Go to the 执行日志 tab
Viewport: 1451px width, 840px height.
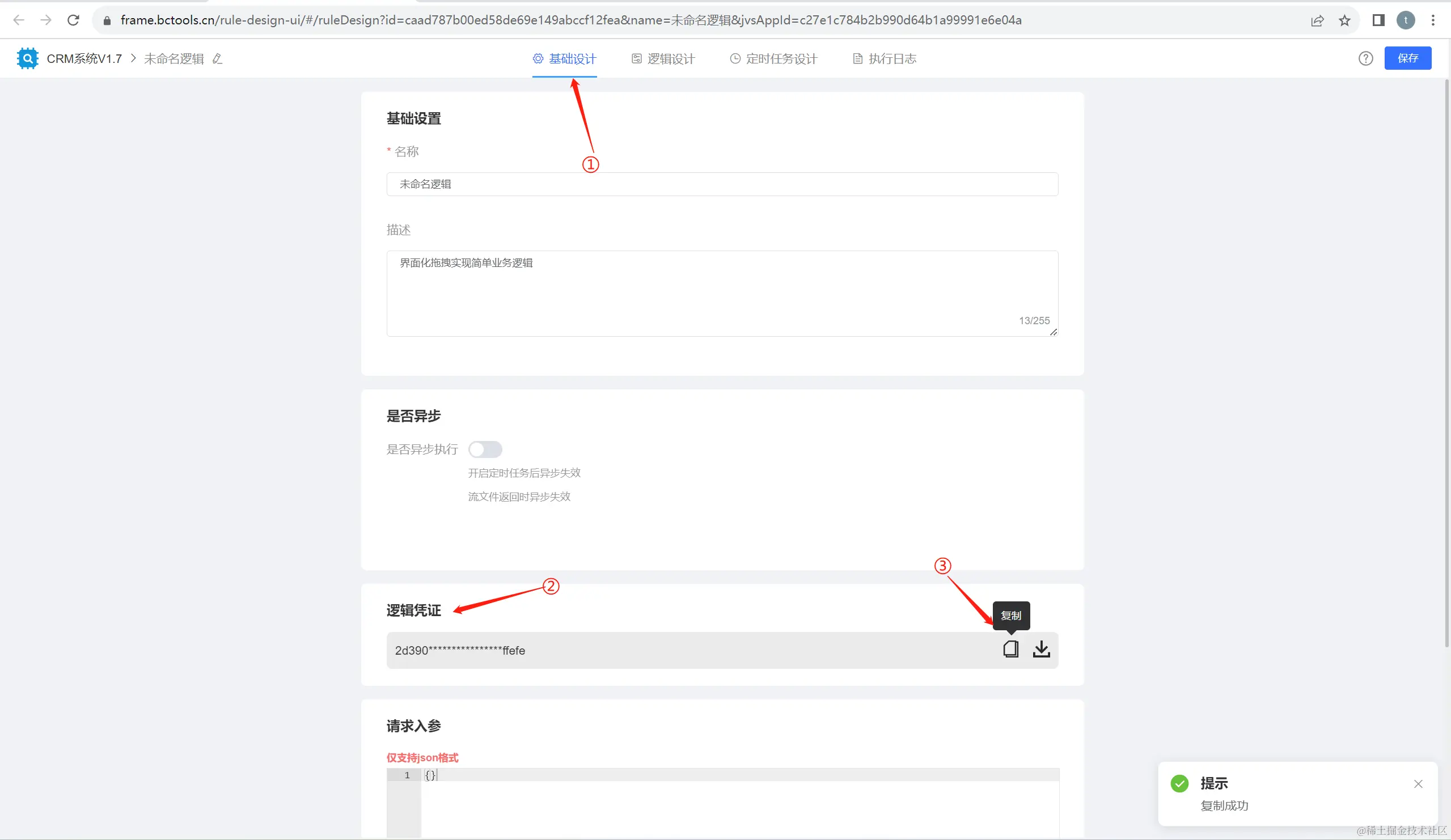click(x=885, y=59)
